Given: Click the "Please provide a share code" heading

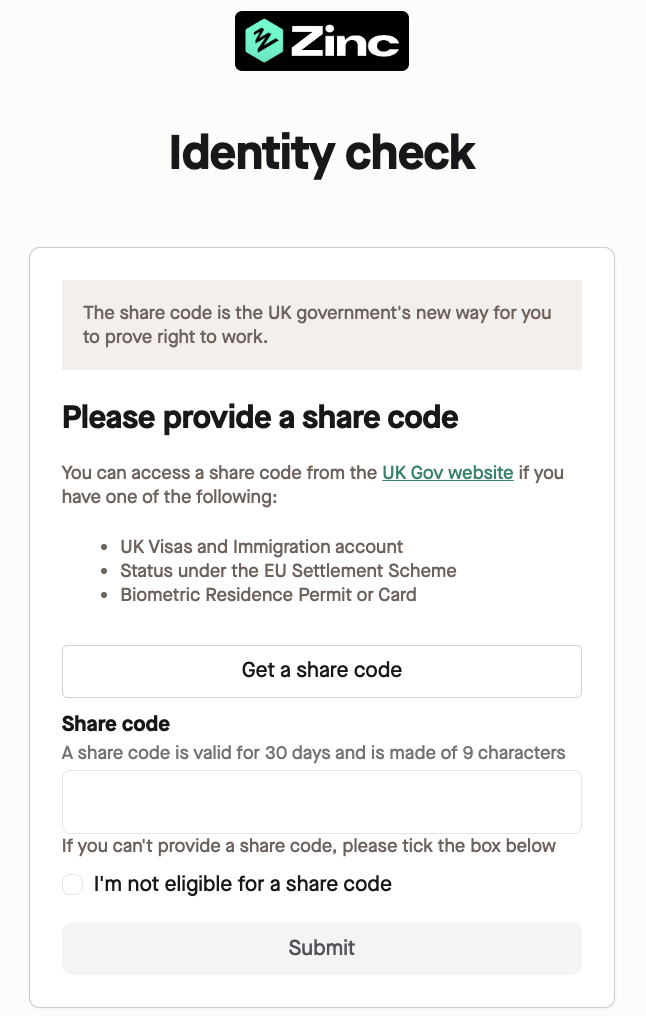Looking at the screenshot, I should click(x=260, y=417).
